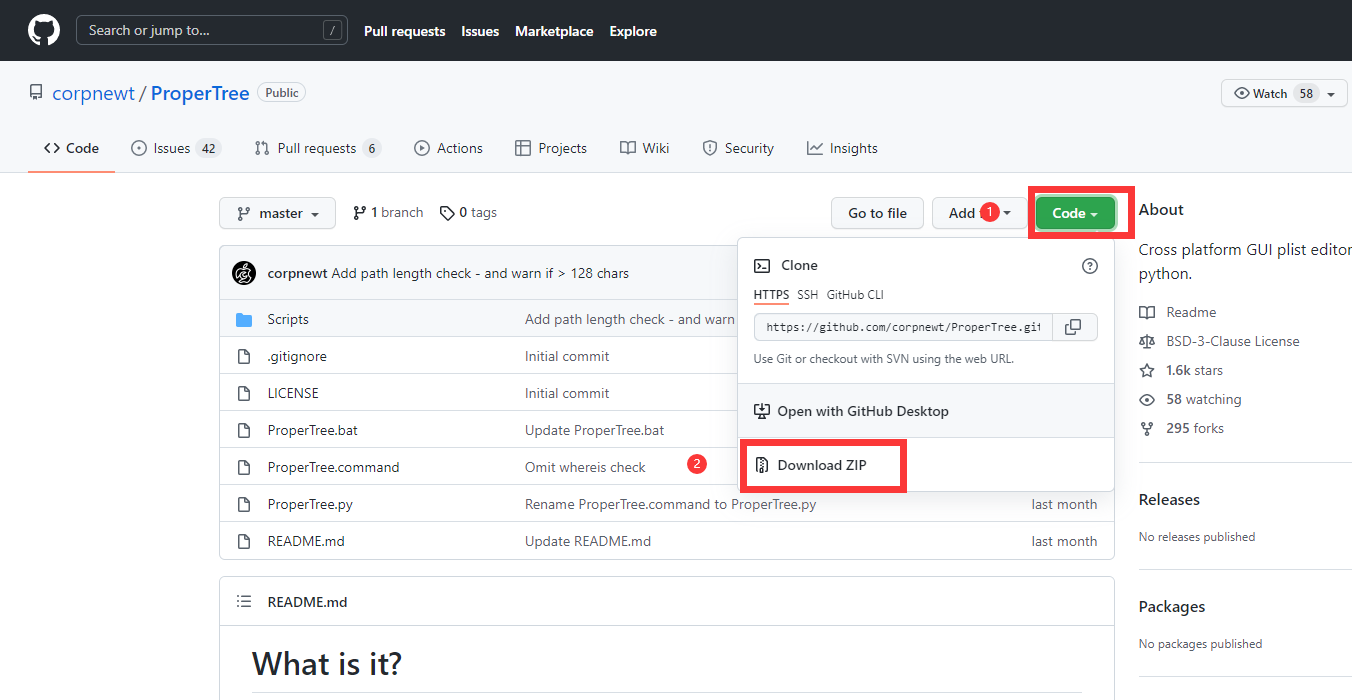Click the corpnewt avatar in commit row
Image resolution: width=1352 pixels, height=700 pixels.
[244, 273]
